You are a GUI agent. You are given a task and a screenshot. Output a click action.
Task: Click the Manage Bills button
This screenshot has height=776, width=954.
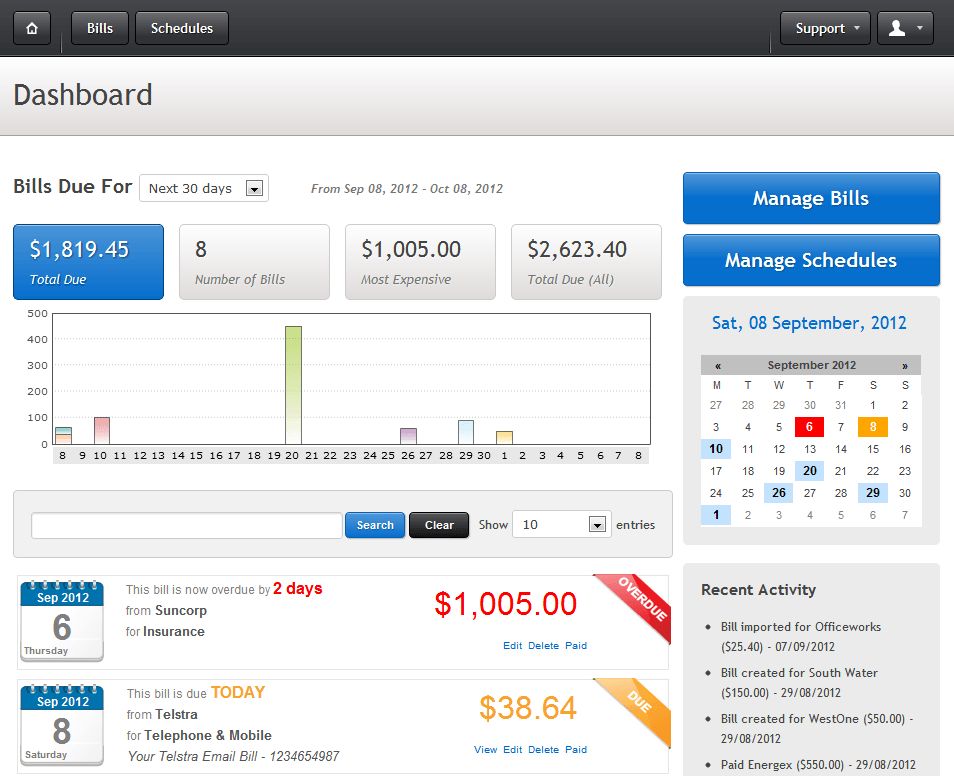click(x=810, y=198)
